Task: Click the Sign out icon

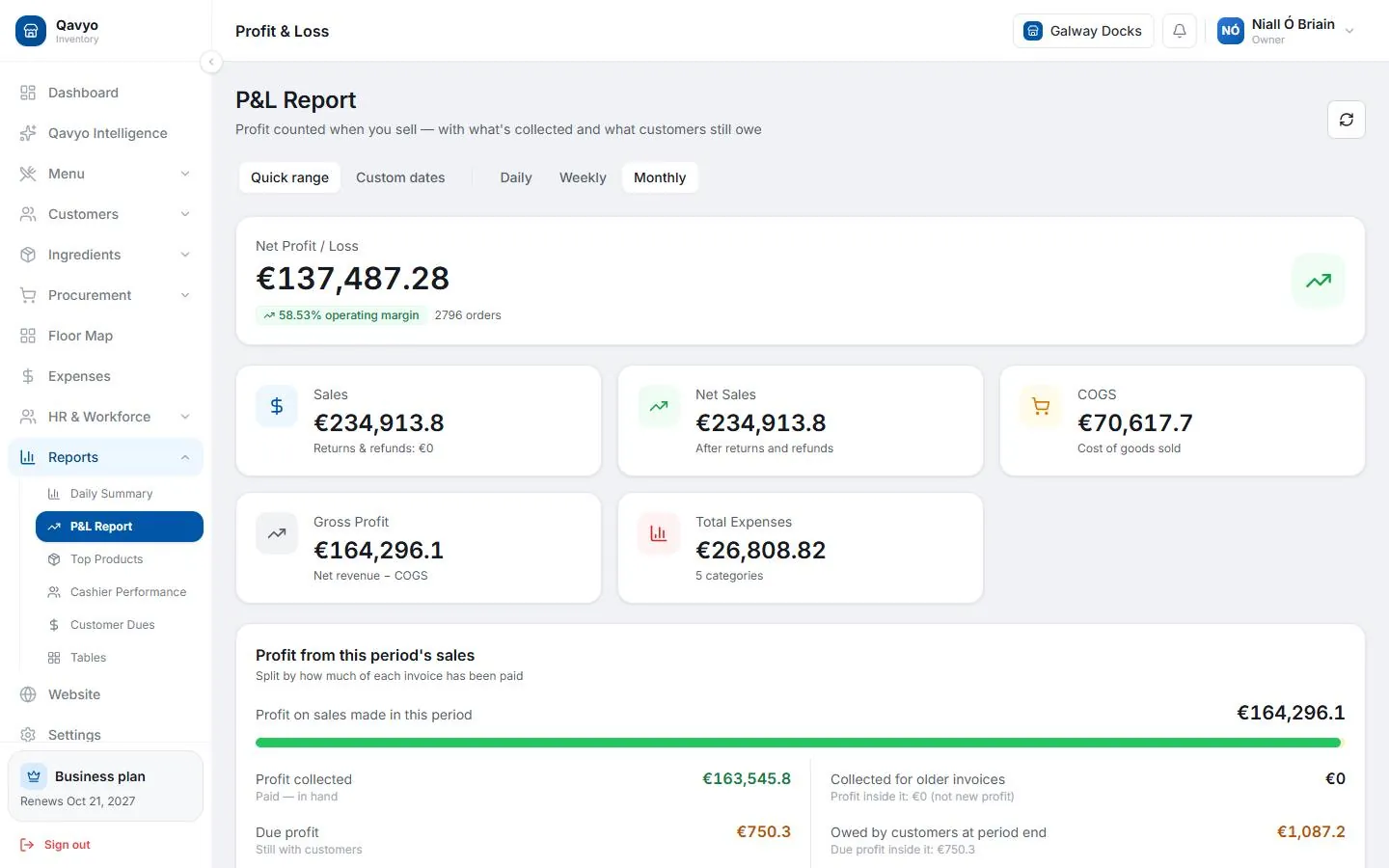Action: [x=27, y=845]
